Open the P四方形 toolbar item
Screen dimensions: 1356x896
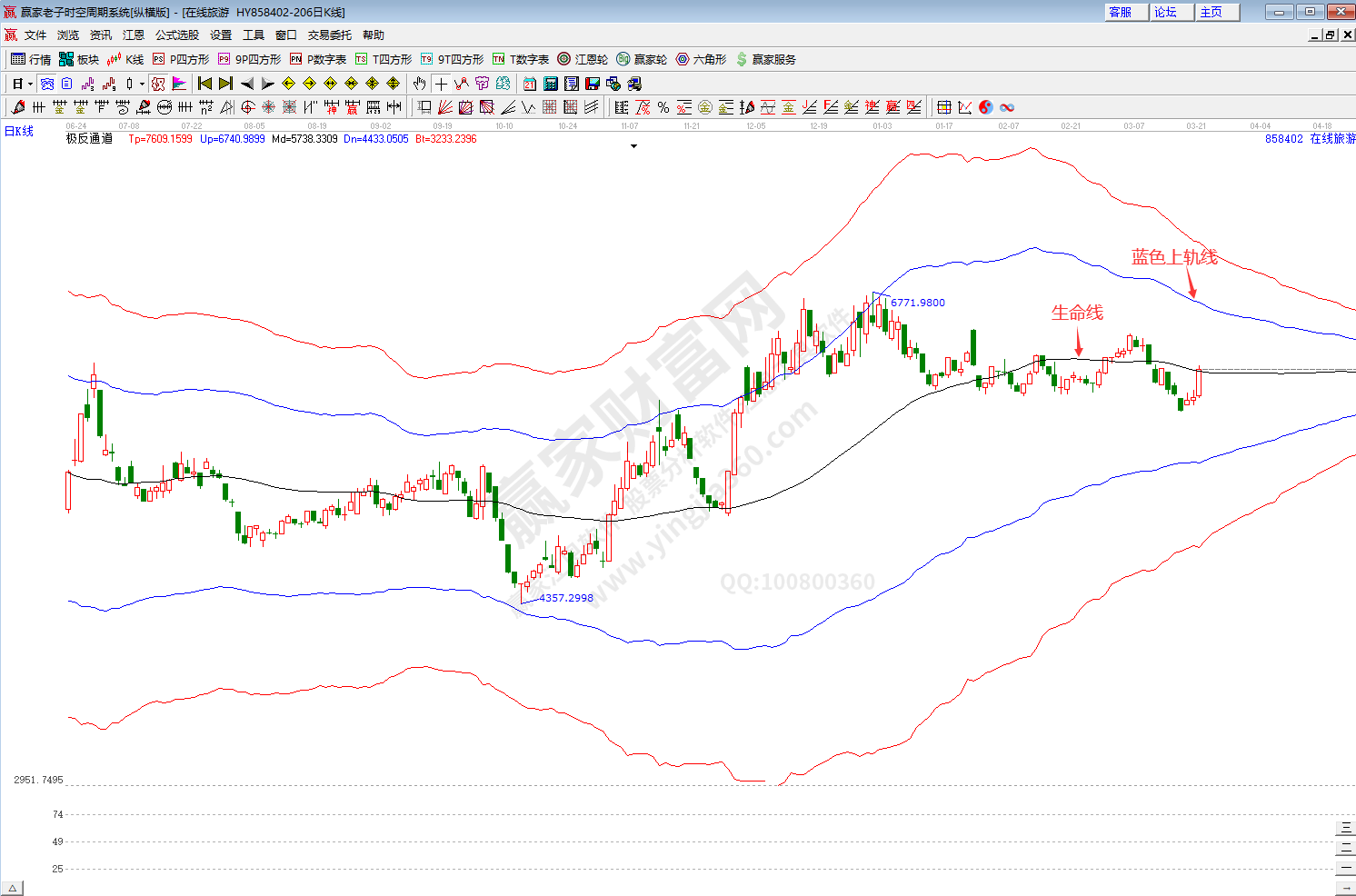coord(181,59)
